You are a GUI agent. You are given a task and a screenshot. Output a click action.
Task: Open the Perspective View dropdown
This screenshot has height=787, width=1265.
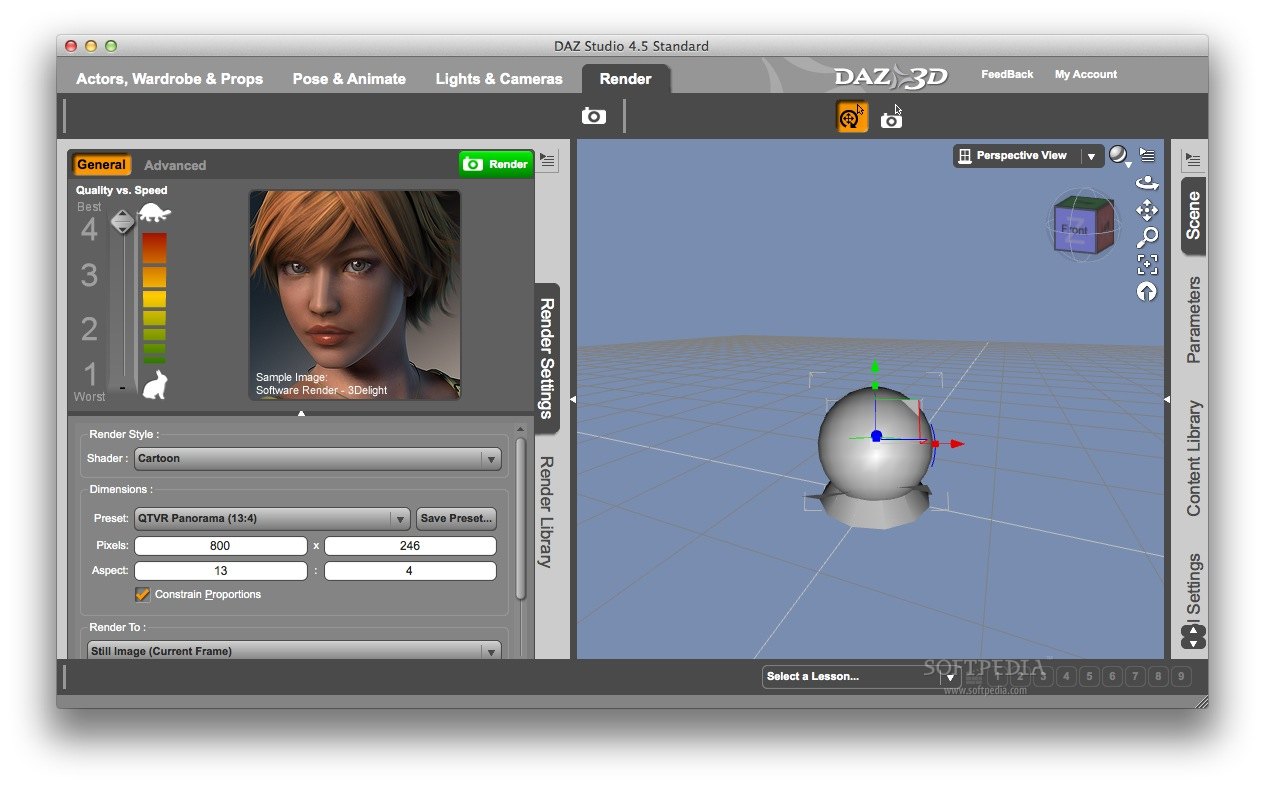pyautogui.click(x=1028, y=156)
